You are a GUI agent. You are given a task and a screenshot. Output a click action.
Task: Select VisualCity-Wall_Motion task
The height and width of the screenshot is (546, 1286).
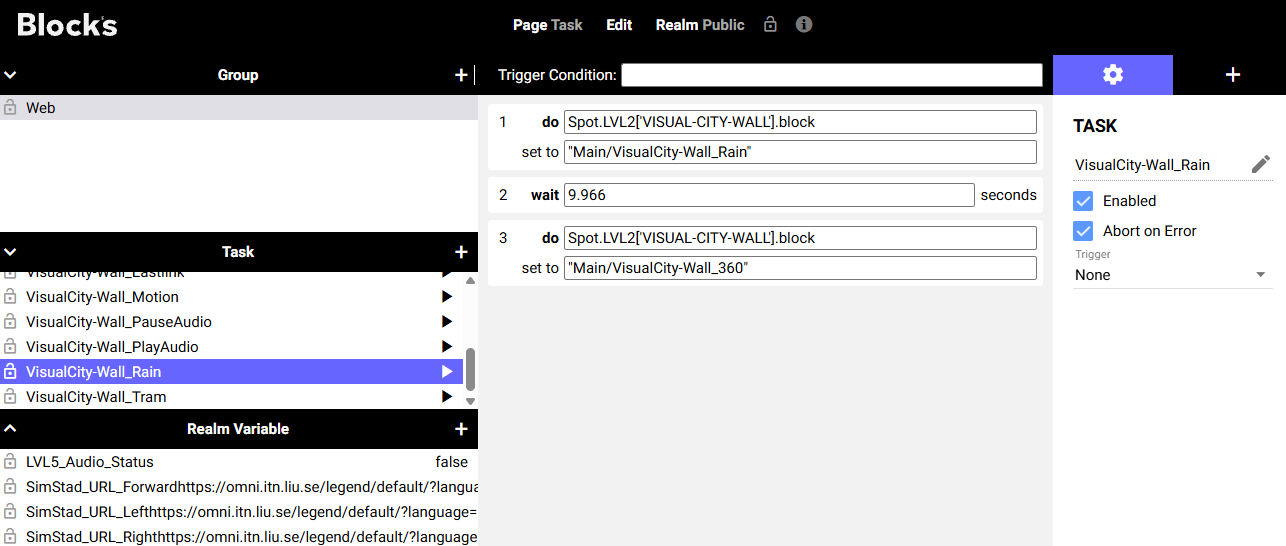pyautogui.click(x=231, y=297)
